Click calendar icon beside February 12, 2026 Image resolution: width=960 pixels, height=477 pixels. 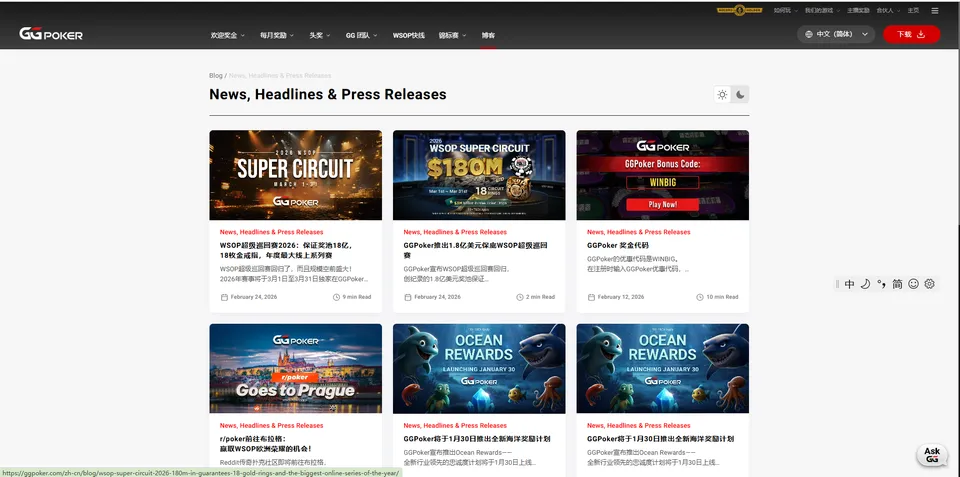point(591,297)
